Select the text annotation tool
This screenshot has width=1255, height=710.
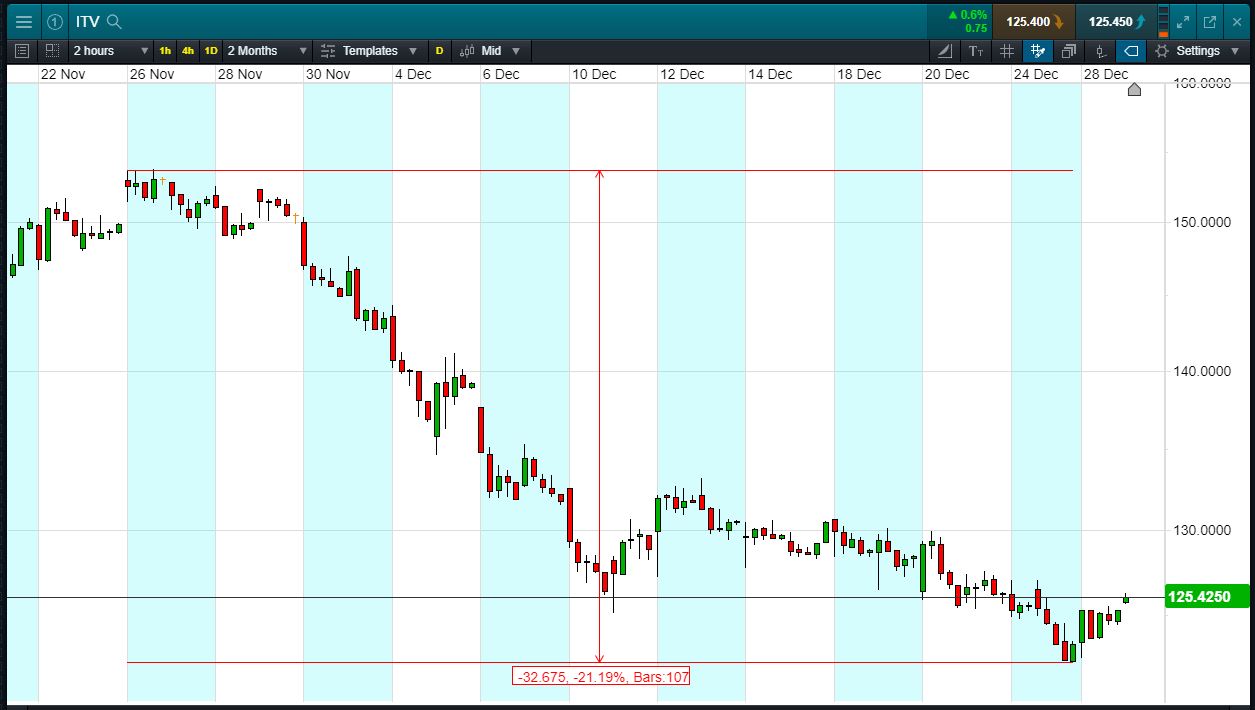pos(976,50)
